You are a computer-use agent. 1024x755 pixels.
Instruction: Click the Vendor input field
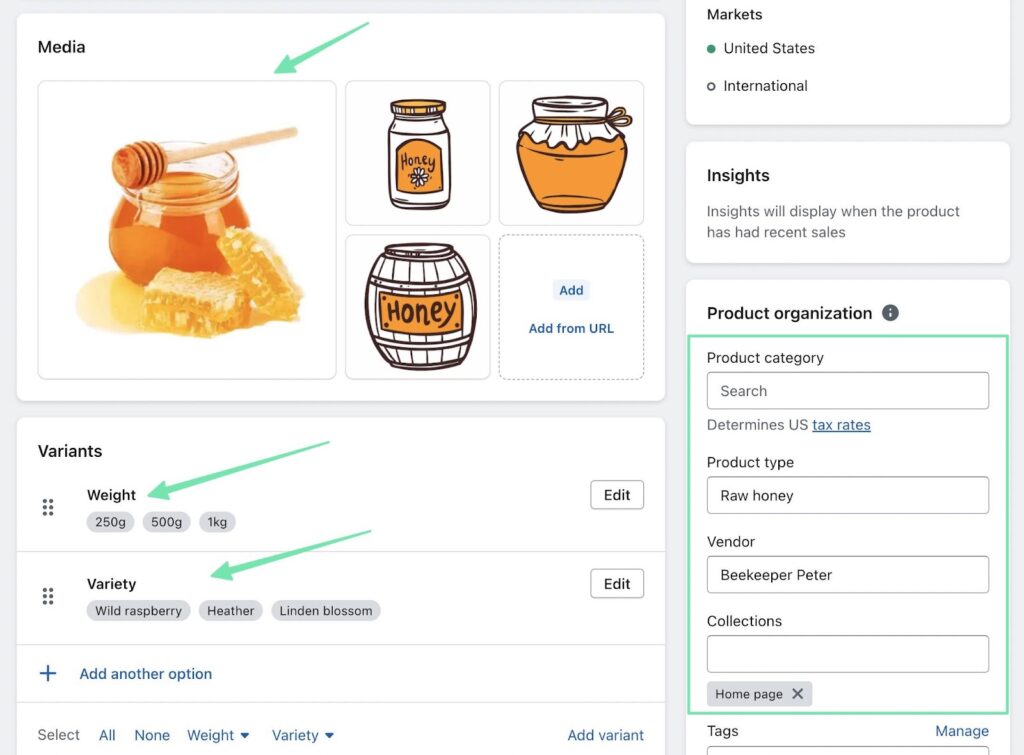[847, 575]
